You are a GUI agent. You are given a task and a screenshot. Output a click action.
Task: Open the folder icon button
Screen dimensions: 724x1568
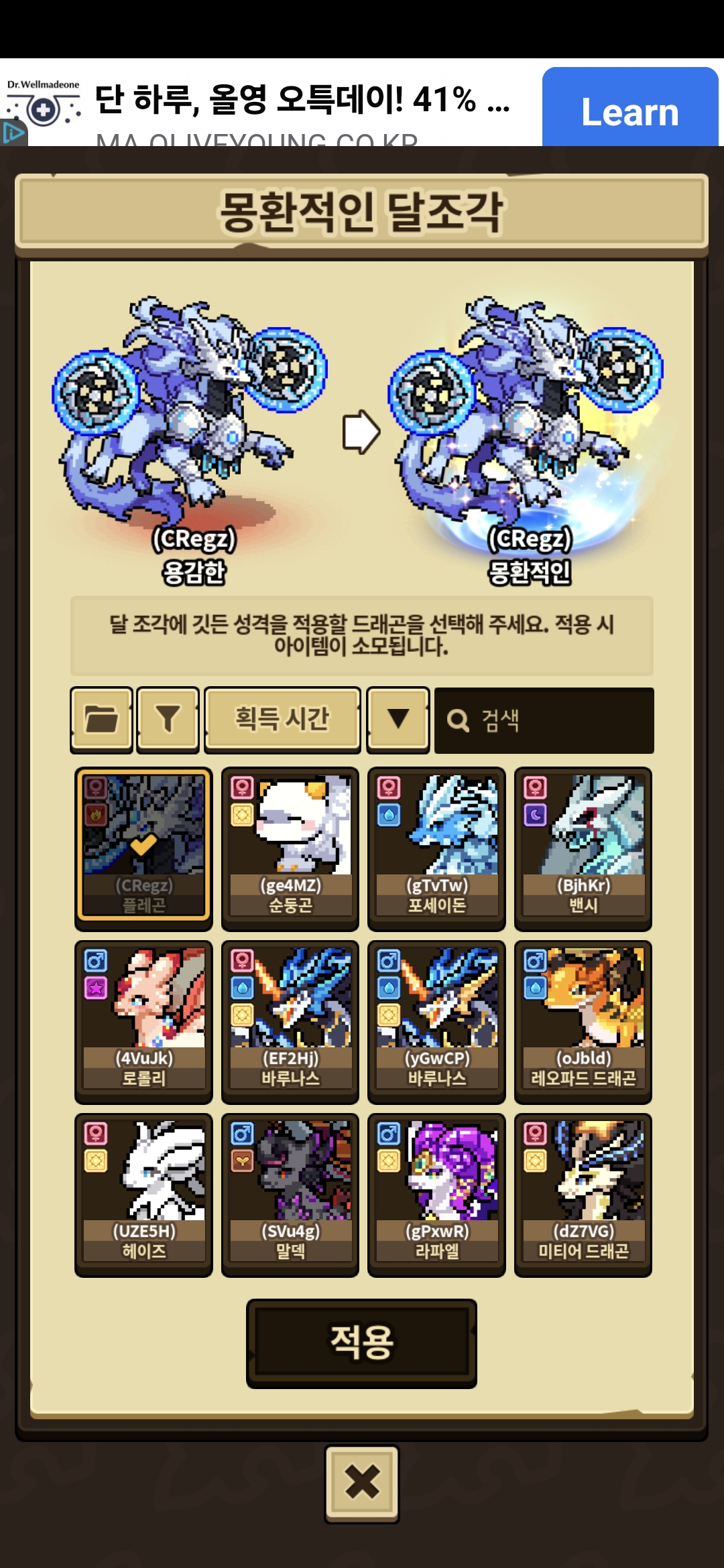click(x=101, y=720)
